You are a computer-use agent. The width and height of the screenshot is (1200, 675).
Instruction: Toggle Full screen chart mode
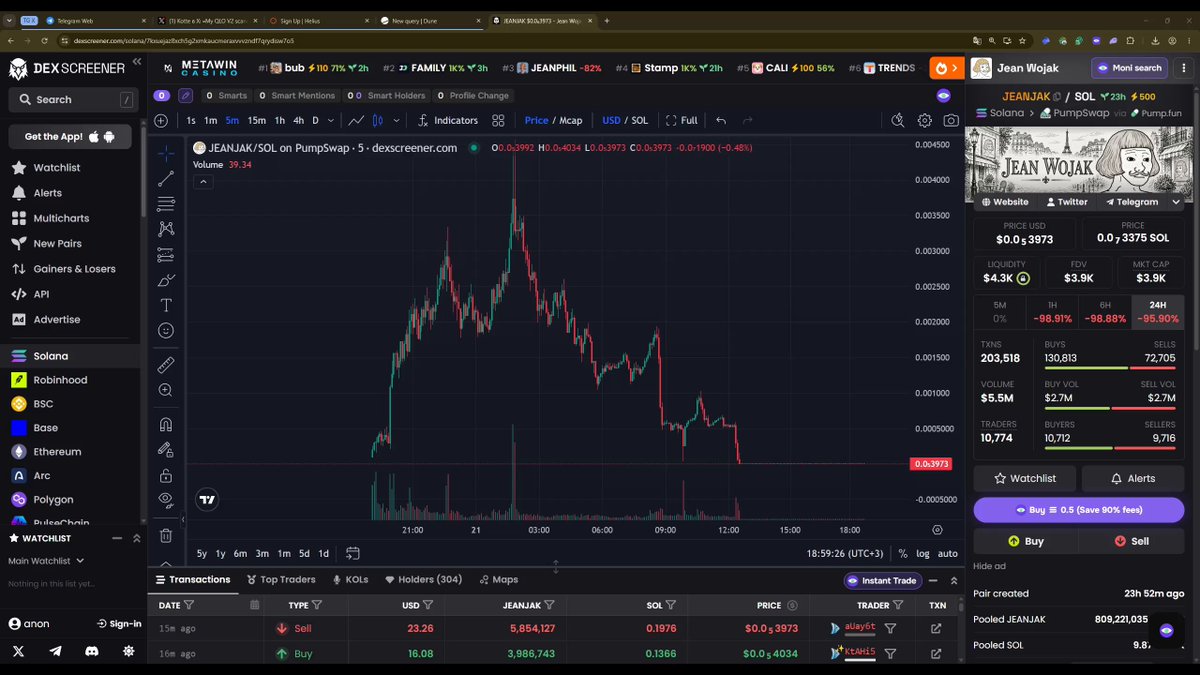pos(681,120)
